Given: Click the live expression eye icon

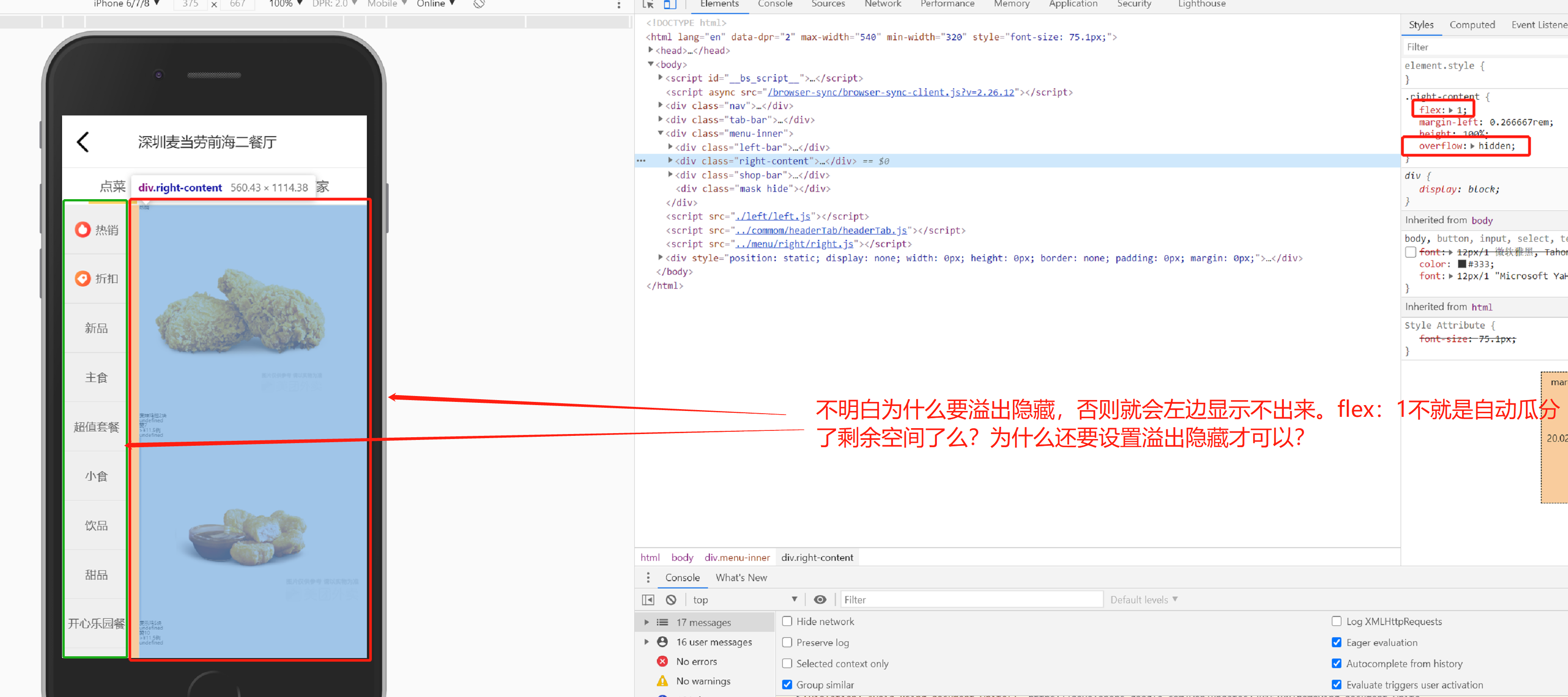Looking at the screenshot, I should pyautogui.click(x=820, y=600).
